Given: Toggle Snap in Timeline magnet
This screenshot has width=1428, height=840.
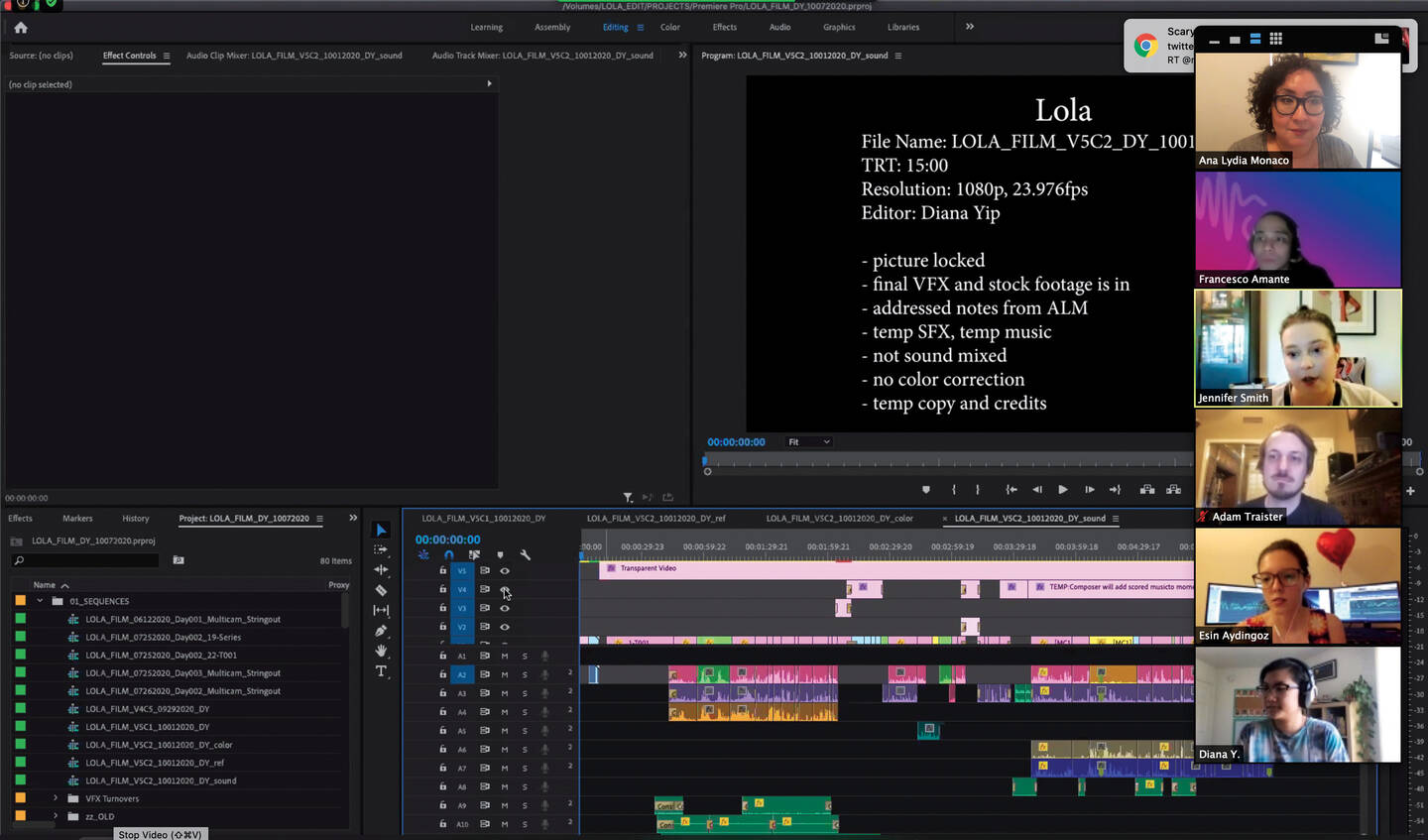Looking at the screenshot, I should [x=448, y=554].
